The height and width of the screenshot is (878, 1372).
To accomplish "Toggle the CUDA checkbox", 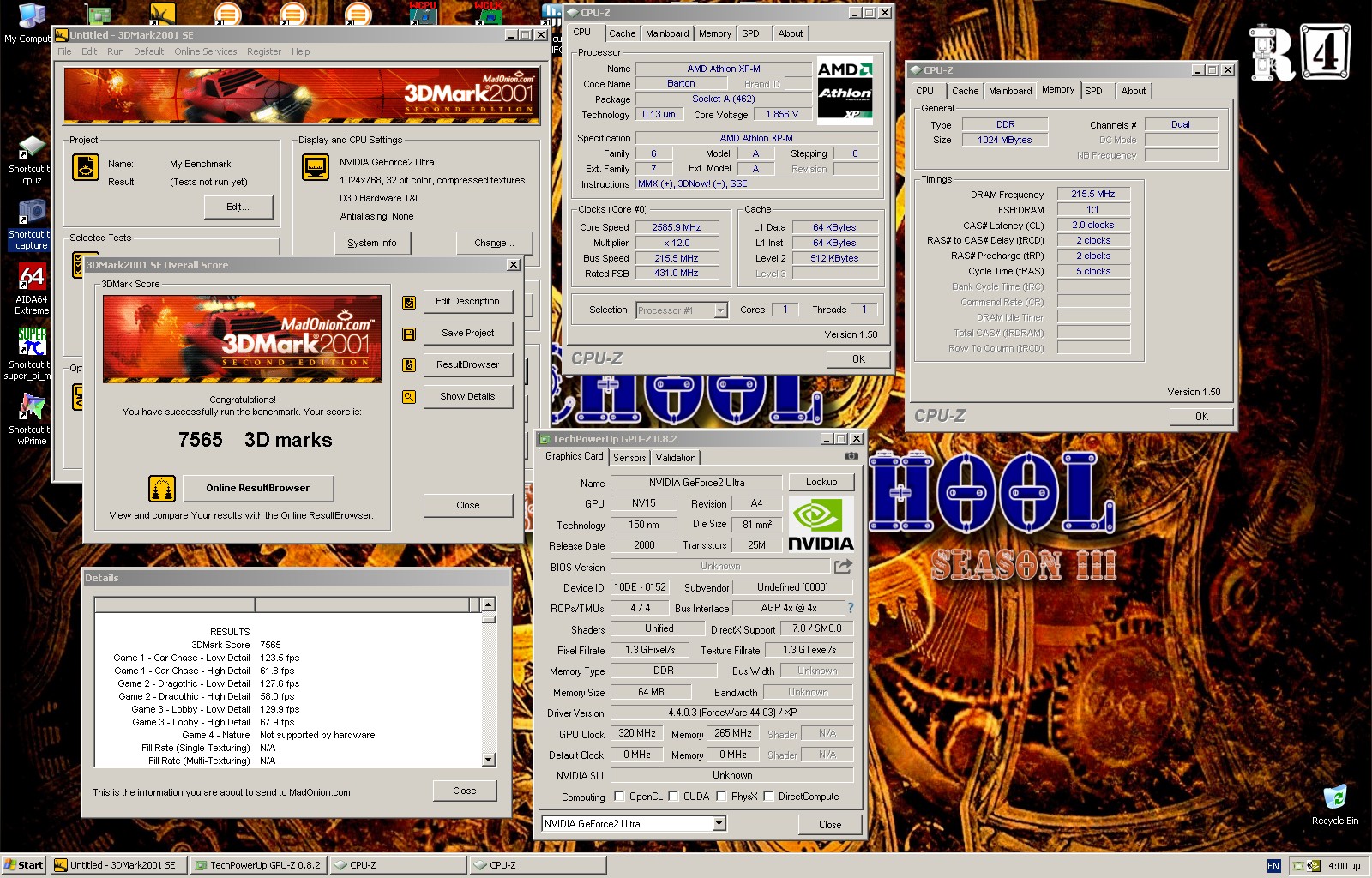I will point(674,797).
